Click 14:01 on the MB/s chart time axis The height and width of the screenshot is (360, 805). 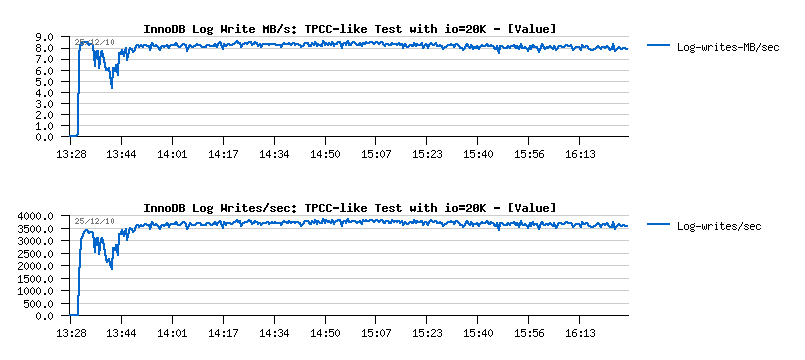pyautogui.click(x=172, y=155)
